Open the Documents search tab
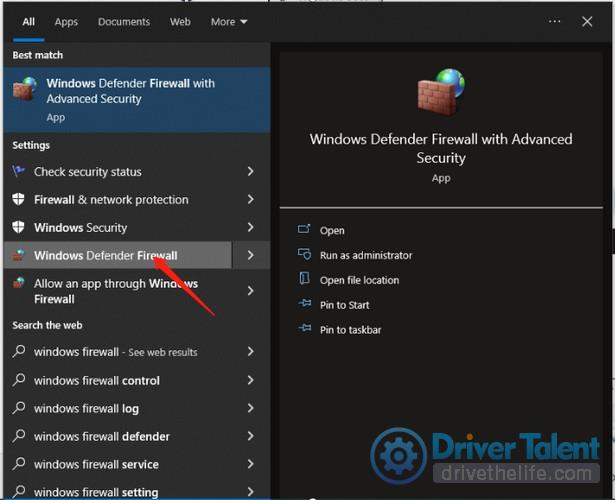Image resolution: width=615 pixels, height=500 pixels. [x=124, y=22]
